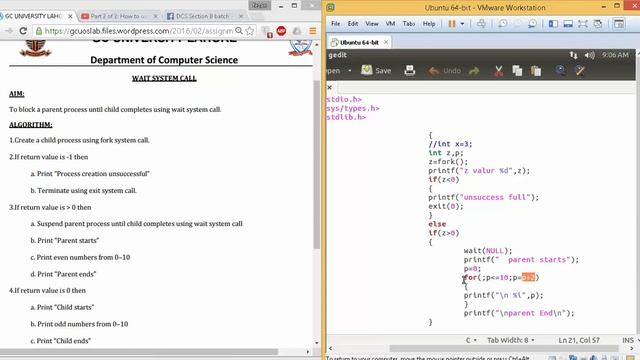Close the gedit document tab

tap(329, 87)
